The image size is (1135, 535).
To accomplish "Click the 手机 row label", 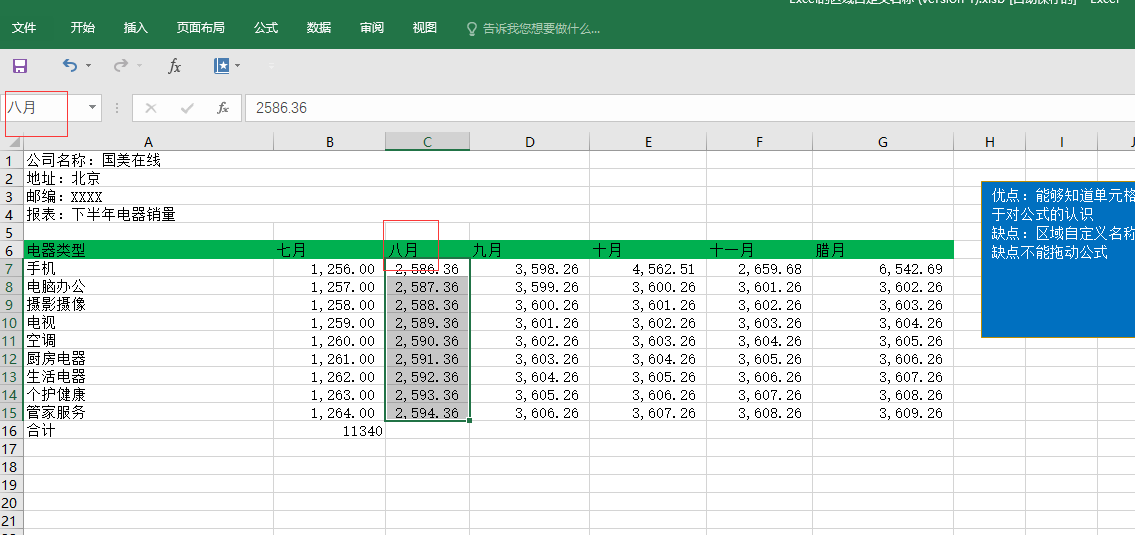I will (x=148, y=269).
